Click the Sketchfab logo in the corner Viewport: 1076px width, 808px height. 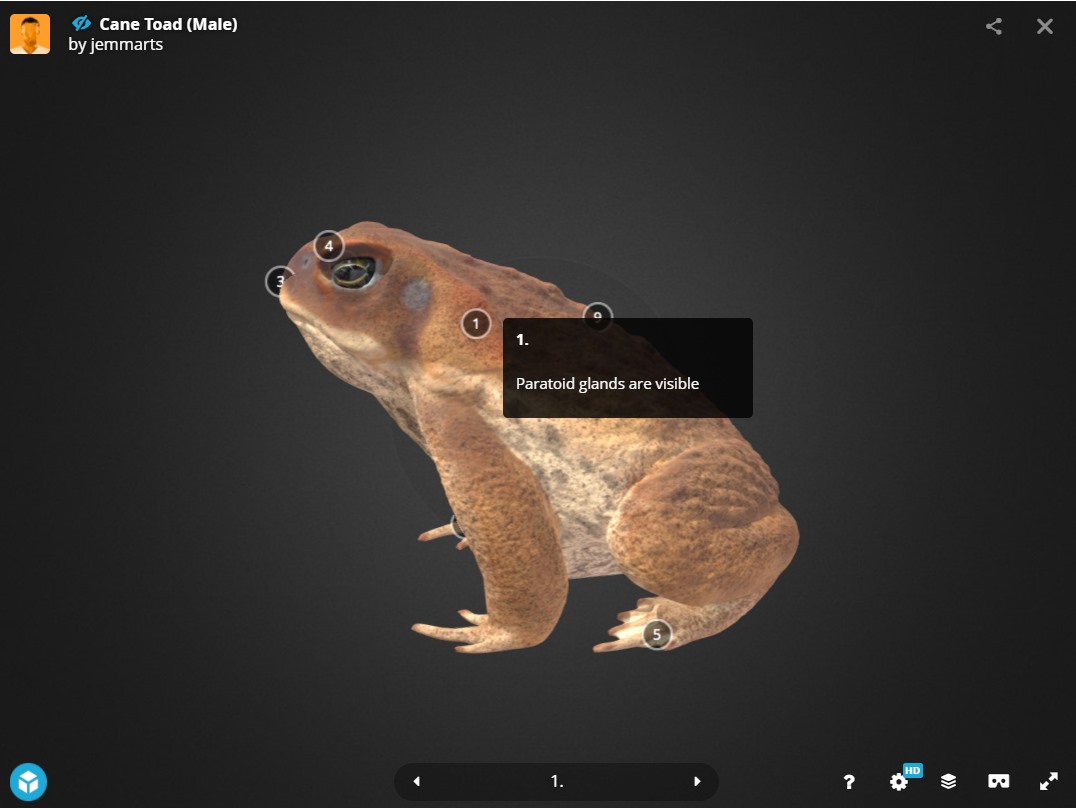coord(29,781)
